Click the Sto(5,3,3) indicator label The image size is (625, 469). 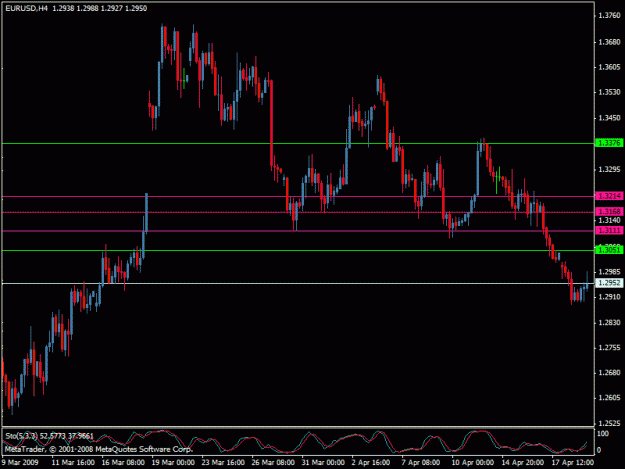(20, 436)
